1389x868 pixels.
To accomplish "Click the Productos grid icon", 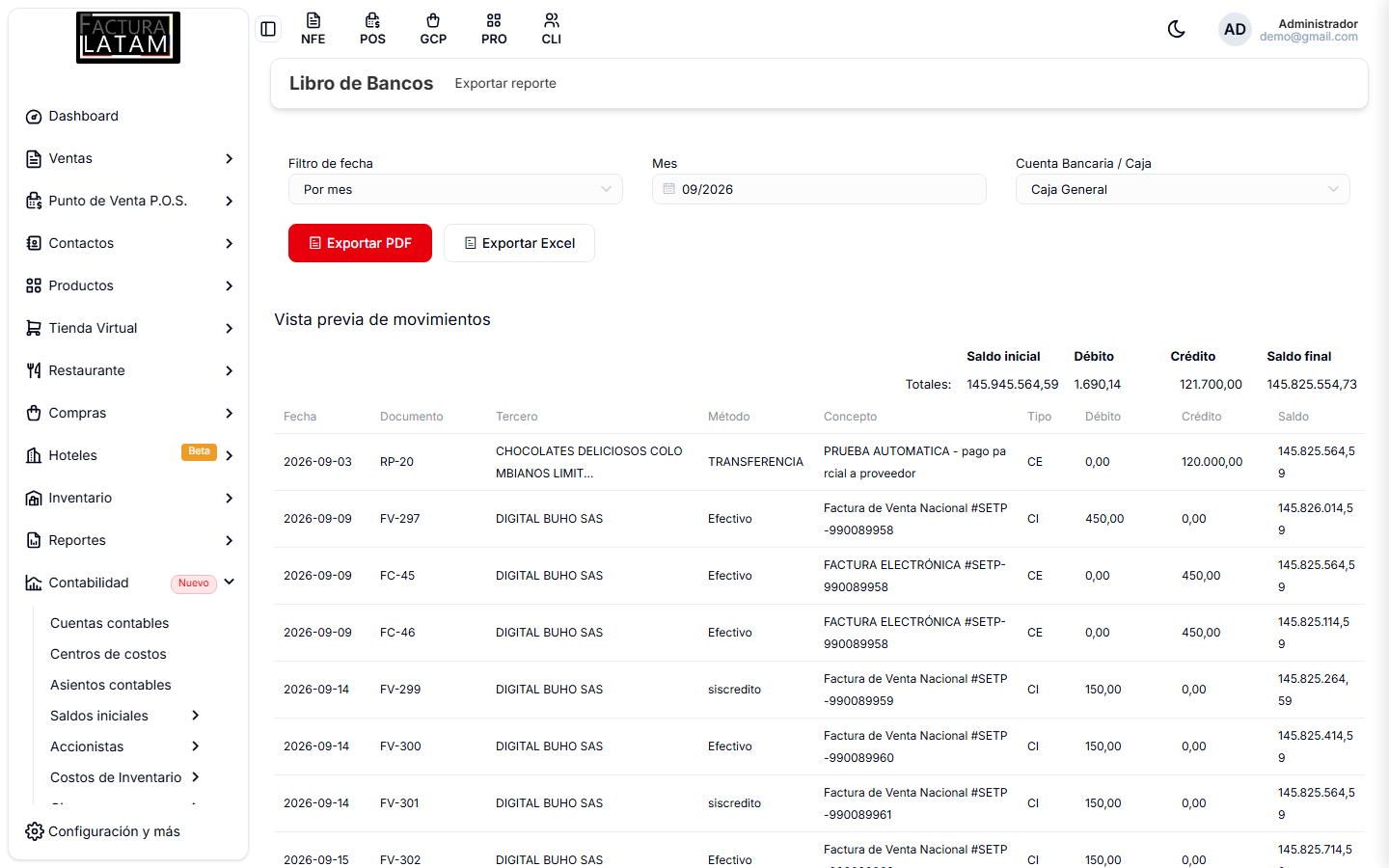I will 34,286.
